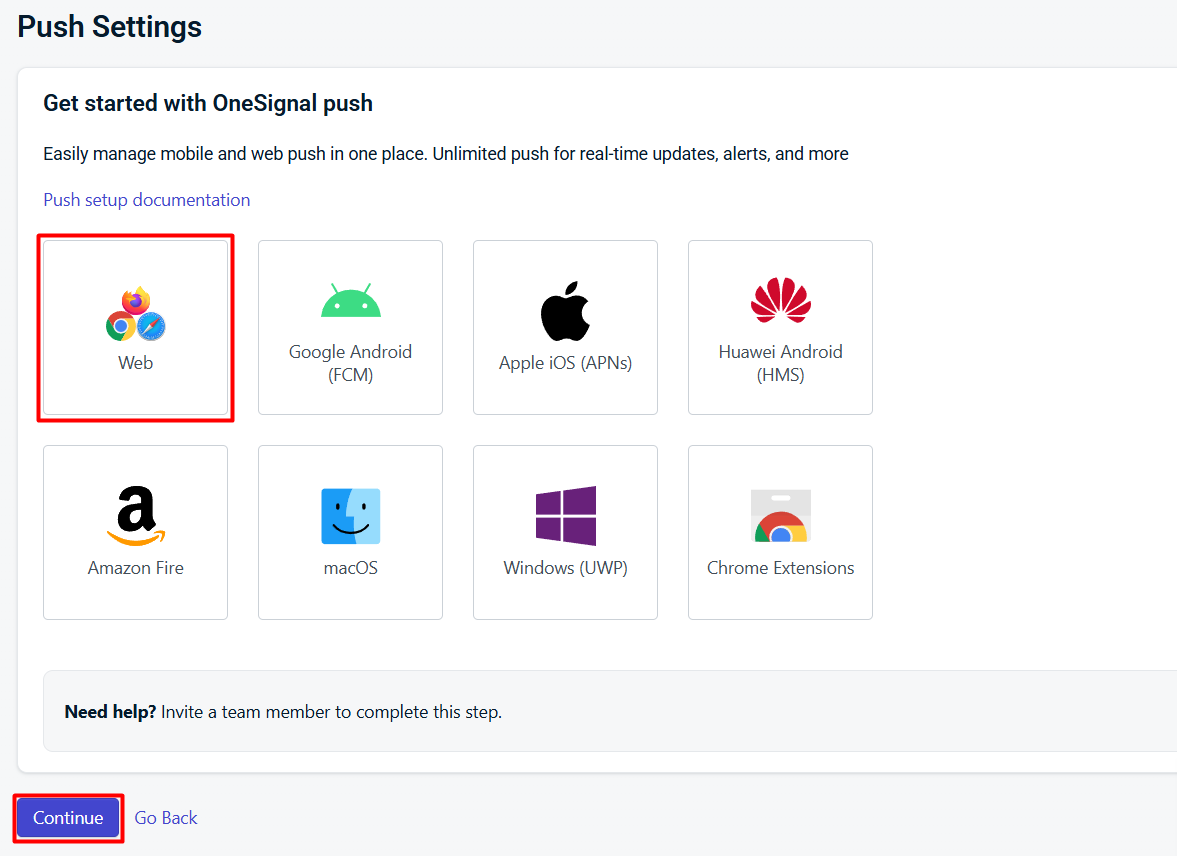
Task: Pick the Apple logo icon
Action: click(565, 311)
